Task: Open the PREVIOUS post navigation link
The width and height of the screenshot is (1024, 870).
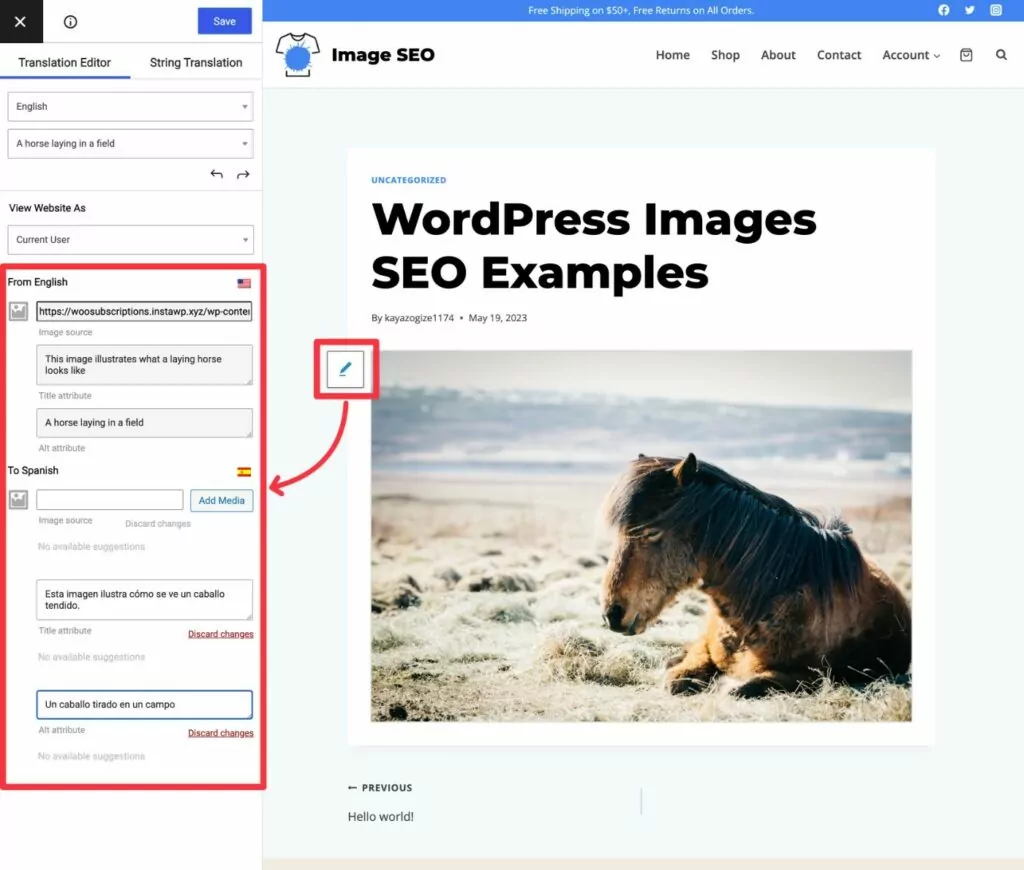Action: point(380,788)
